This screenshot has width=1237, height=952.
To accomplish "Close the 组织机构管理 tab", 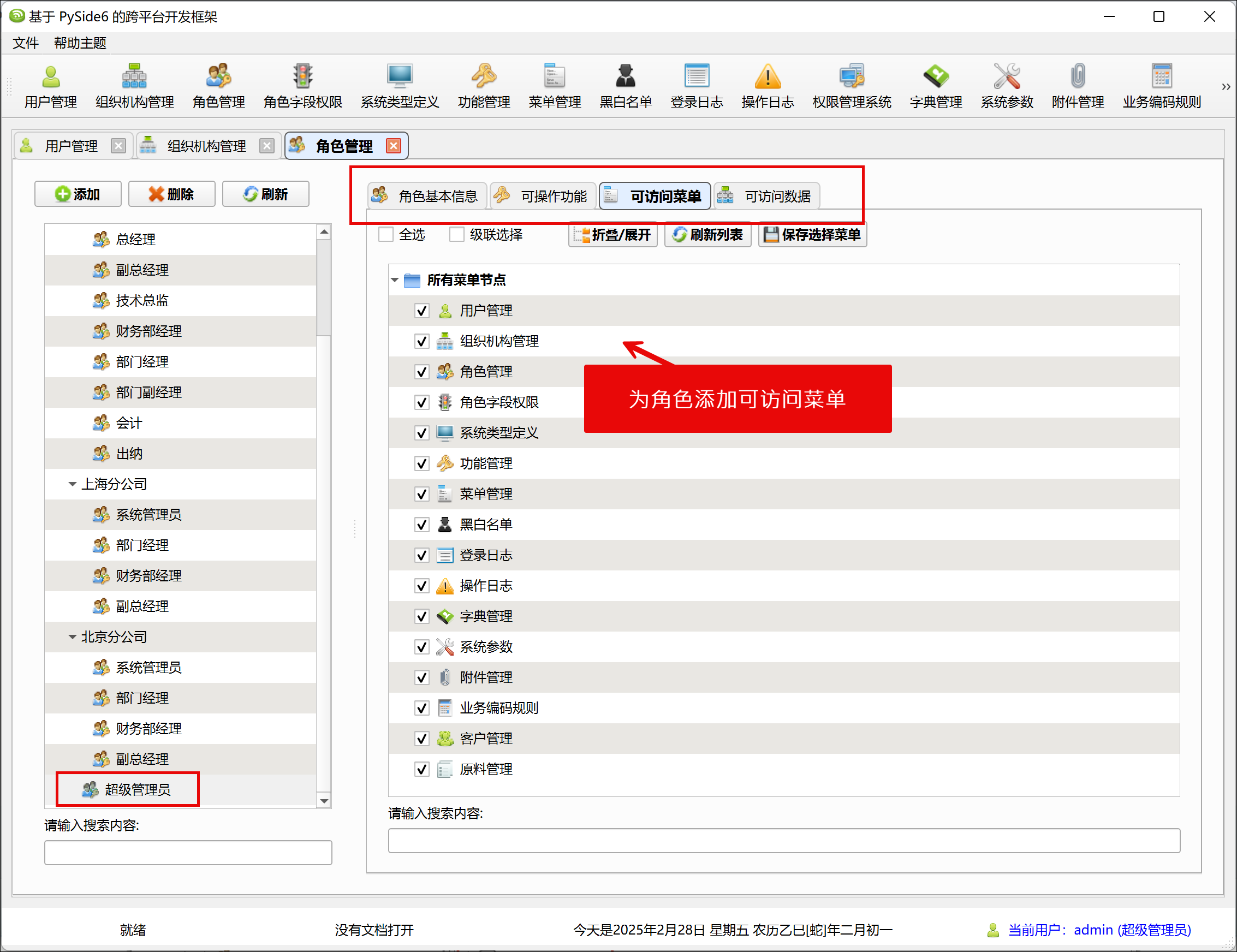I will 267,146.
